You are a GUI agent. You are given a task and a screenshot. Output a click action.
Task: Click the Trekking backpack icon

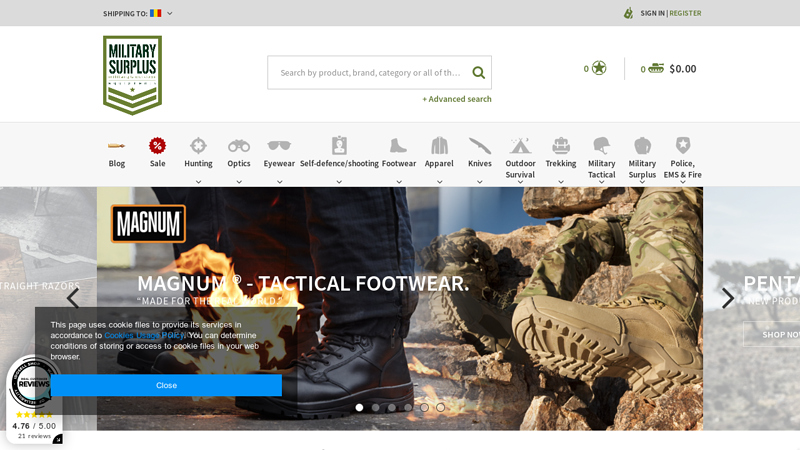[561, 146]
